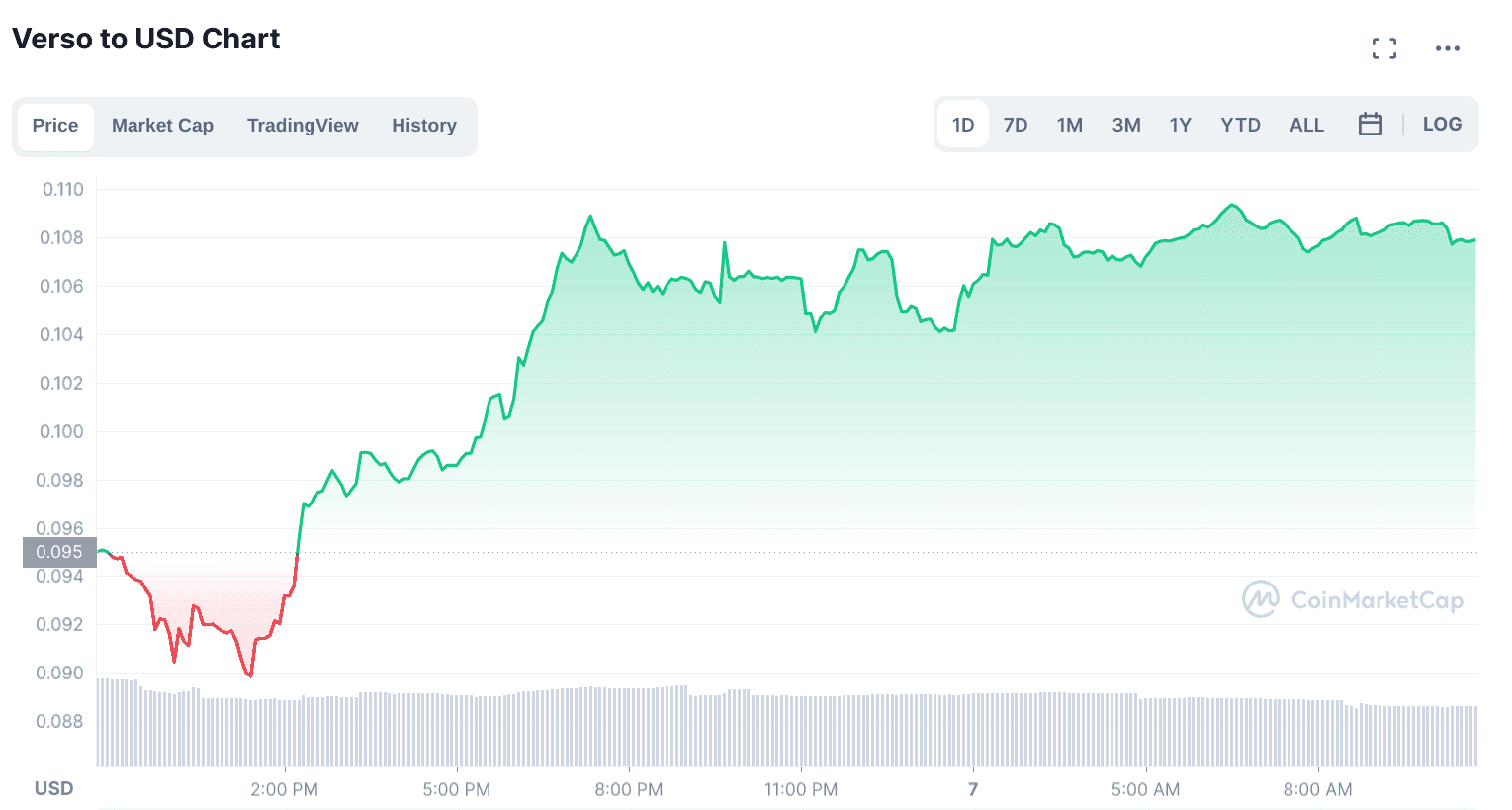Show year-to-date YTD range
Viewport: 1512px width, 810px height.
(1240, 125)
